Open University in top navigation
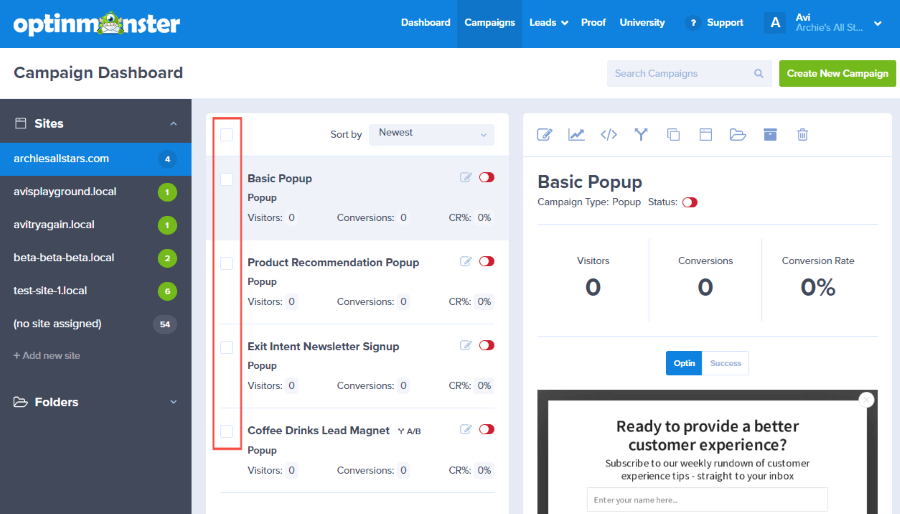 [x=642, y=23]
